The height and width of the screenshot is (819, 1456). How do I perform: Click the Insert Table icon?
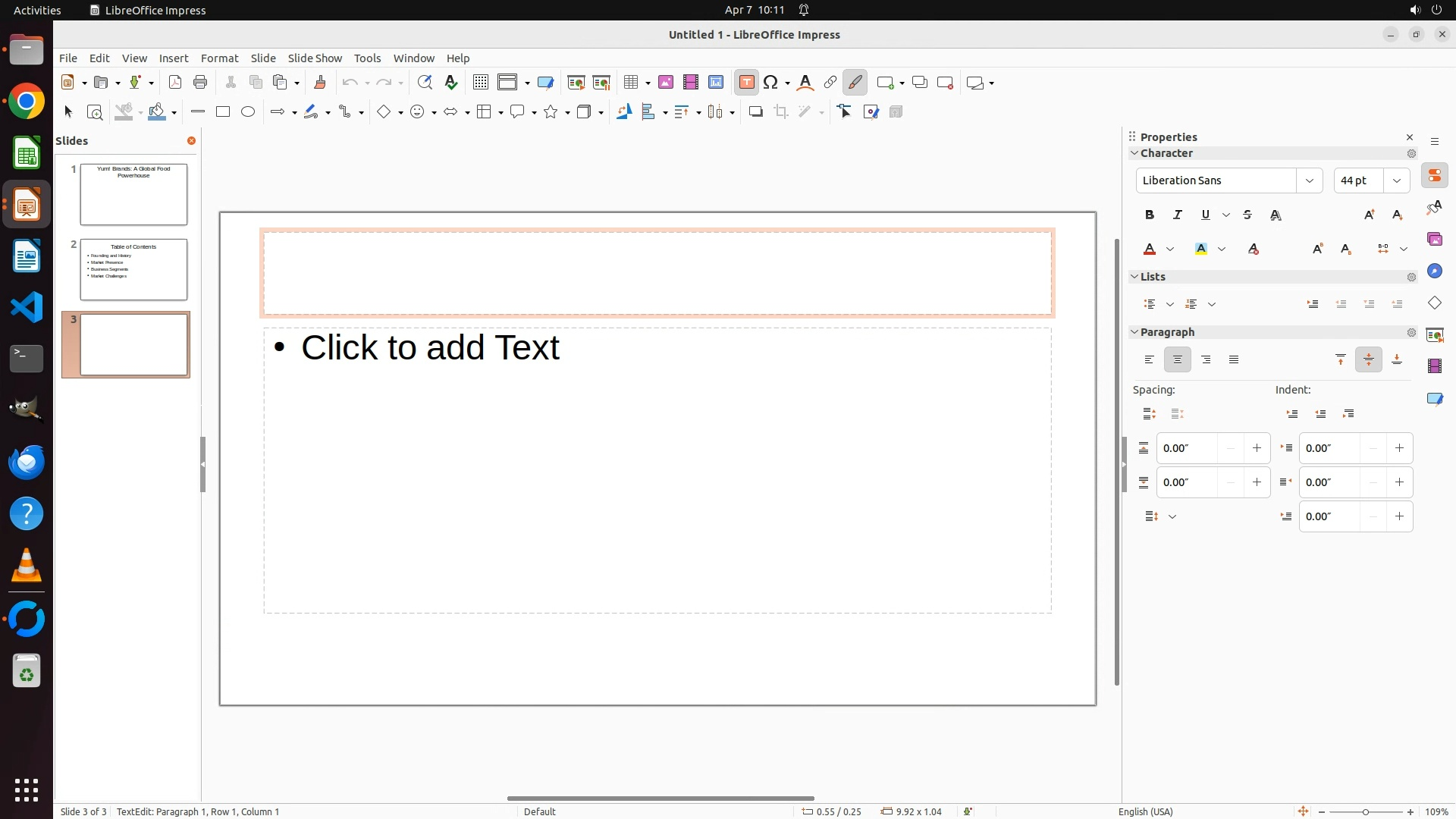(x=631, y=83)
